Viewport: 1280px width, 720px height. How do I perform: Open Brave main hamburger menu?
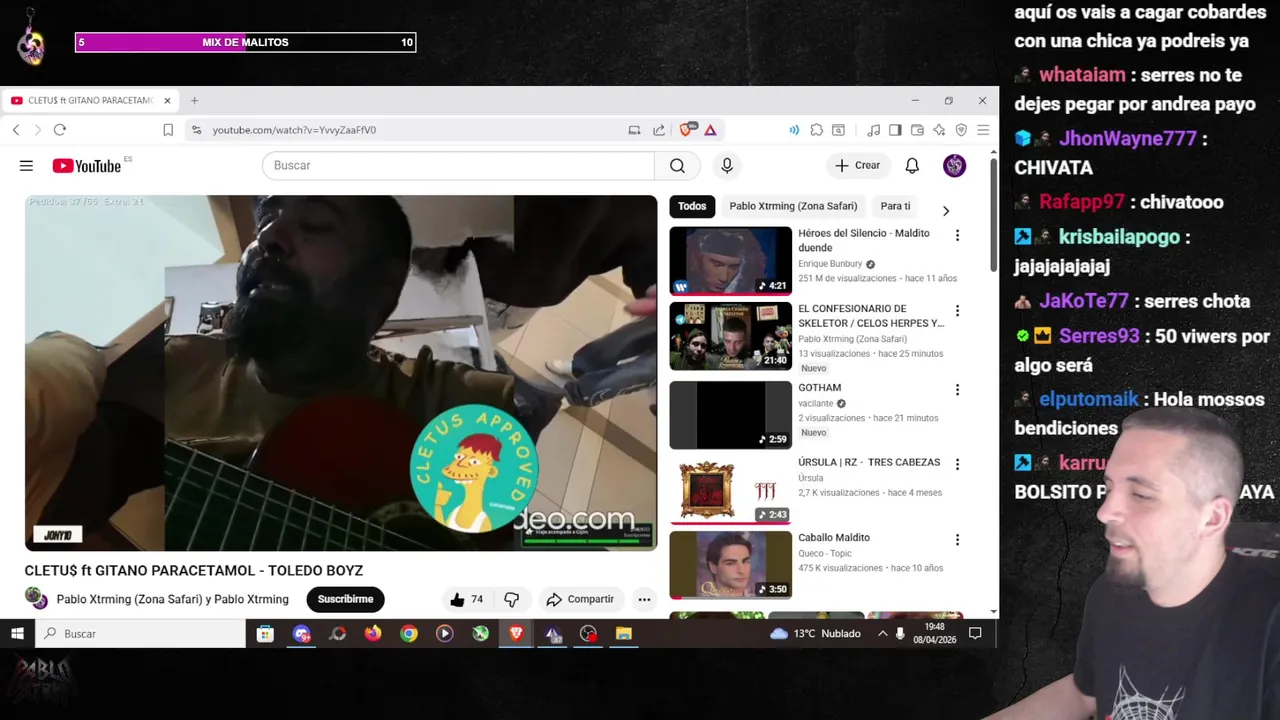tap(983, 130)
